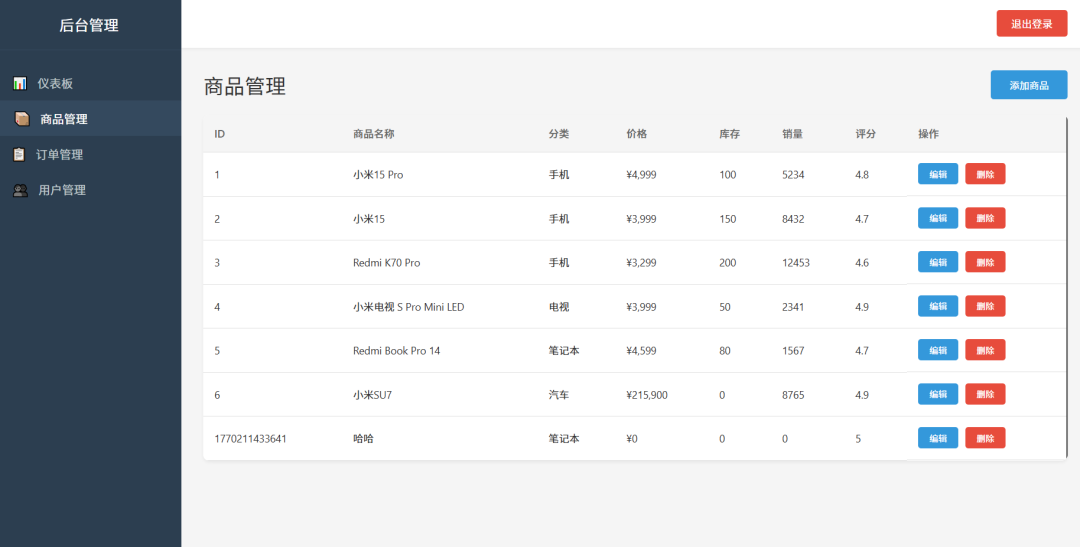Screen dimensions: 1080x547
Task: Select the 小米15 Pro name cell
Action: click(x=378, y=174)
